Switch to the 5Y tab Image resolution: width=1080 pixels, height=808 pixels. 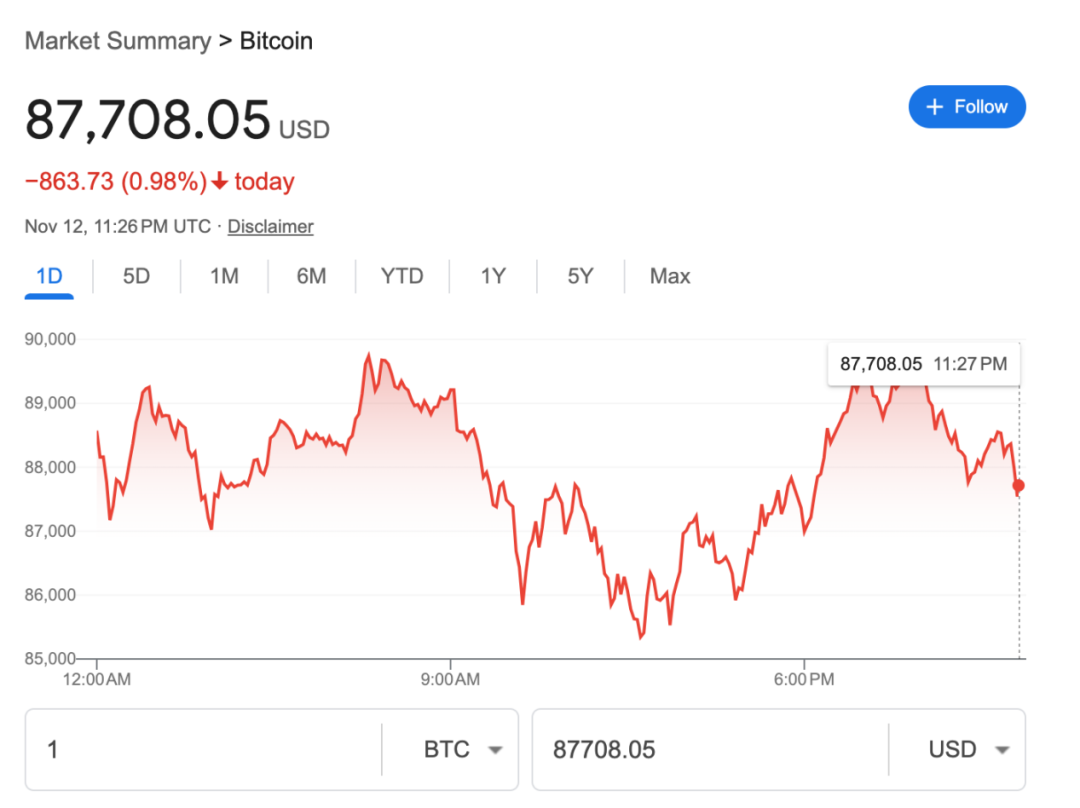(x=580, y=276)
